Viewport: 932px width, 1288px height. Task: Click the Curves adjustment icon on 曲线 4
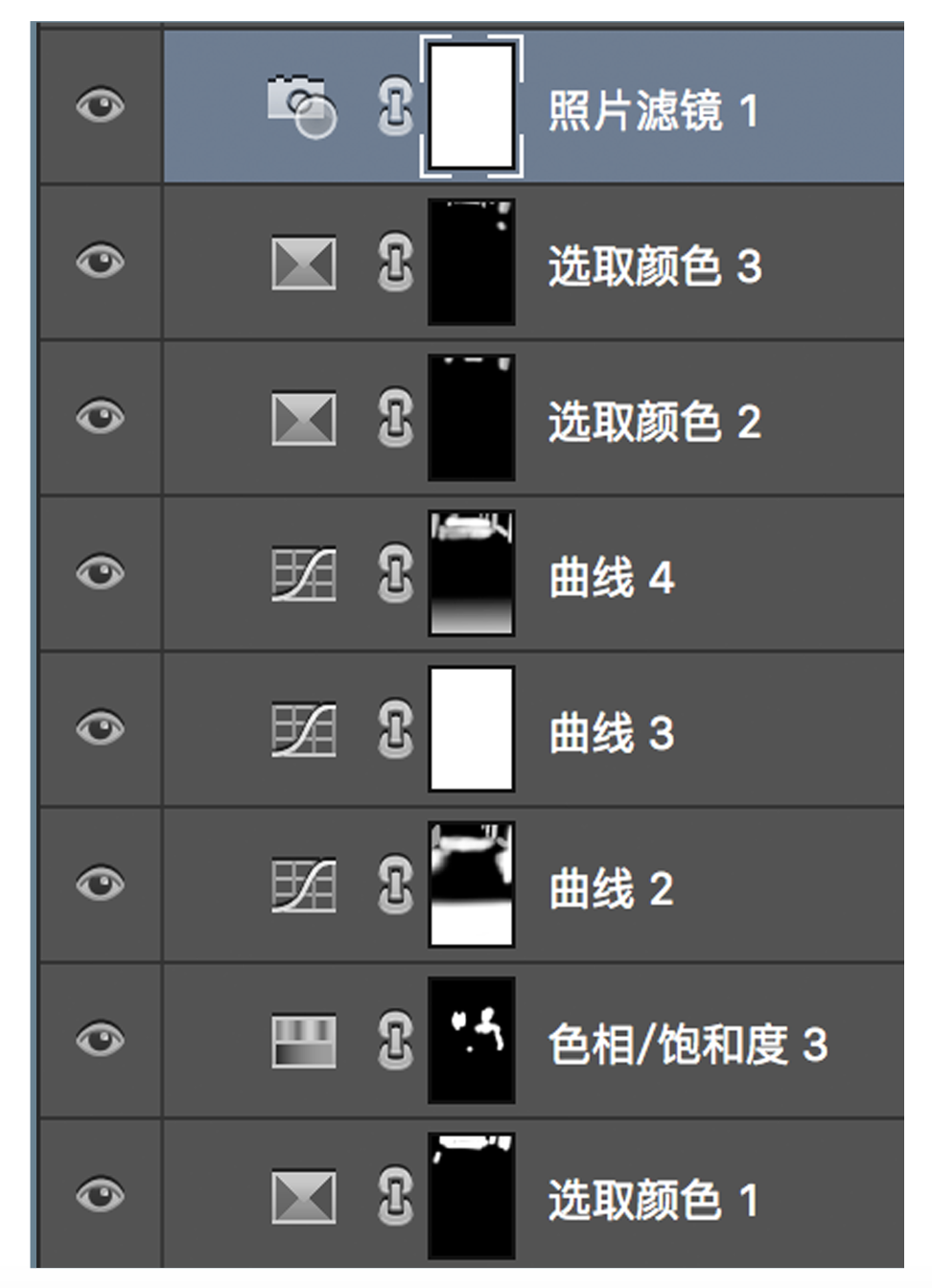[x=304, y=574]
